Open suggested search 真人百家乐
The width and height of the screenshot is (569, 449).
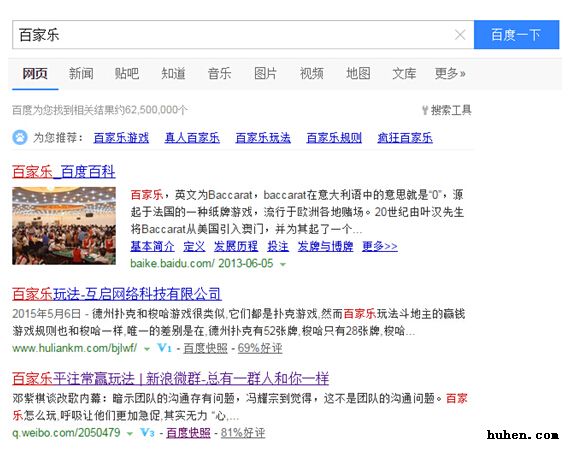coord(192,138)
